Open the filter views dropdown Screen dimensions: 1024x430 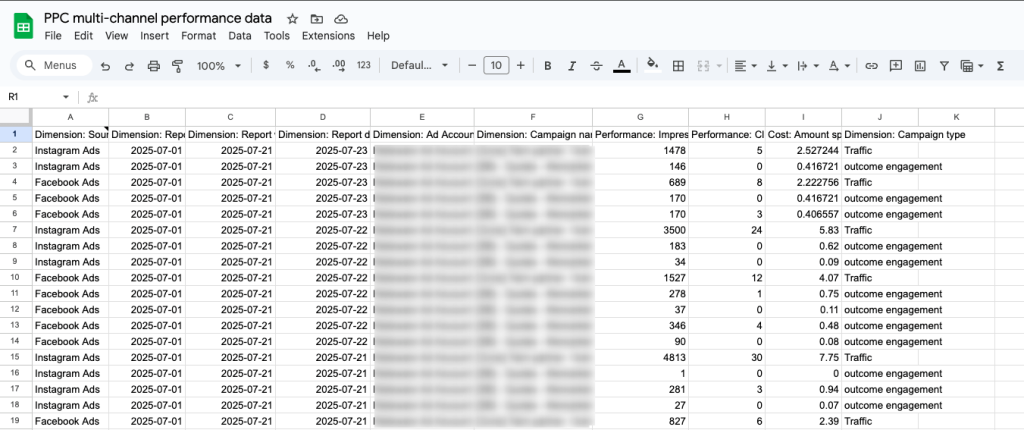tap(972, 65)
